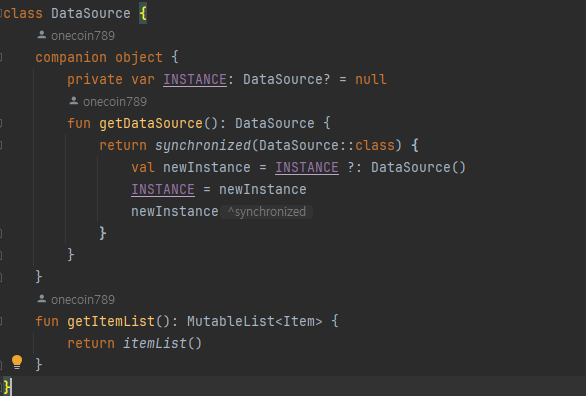
Task: Click the var keyword
Action: pos(143,80)
